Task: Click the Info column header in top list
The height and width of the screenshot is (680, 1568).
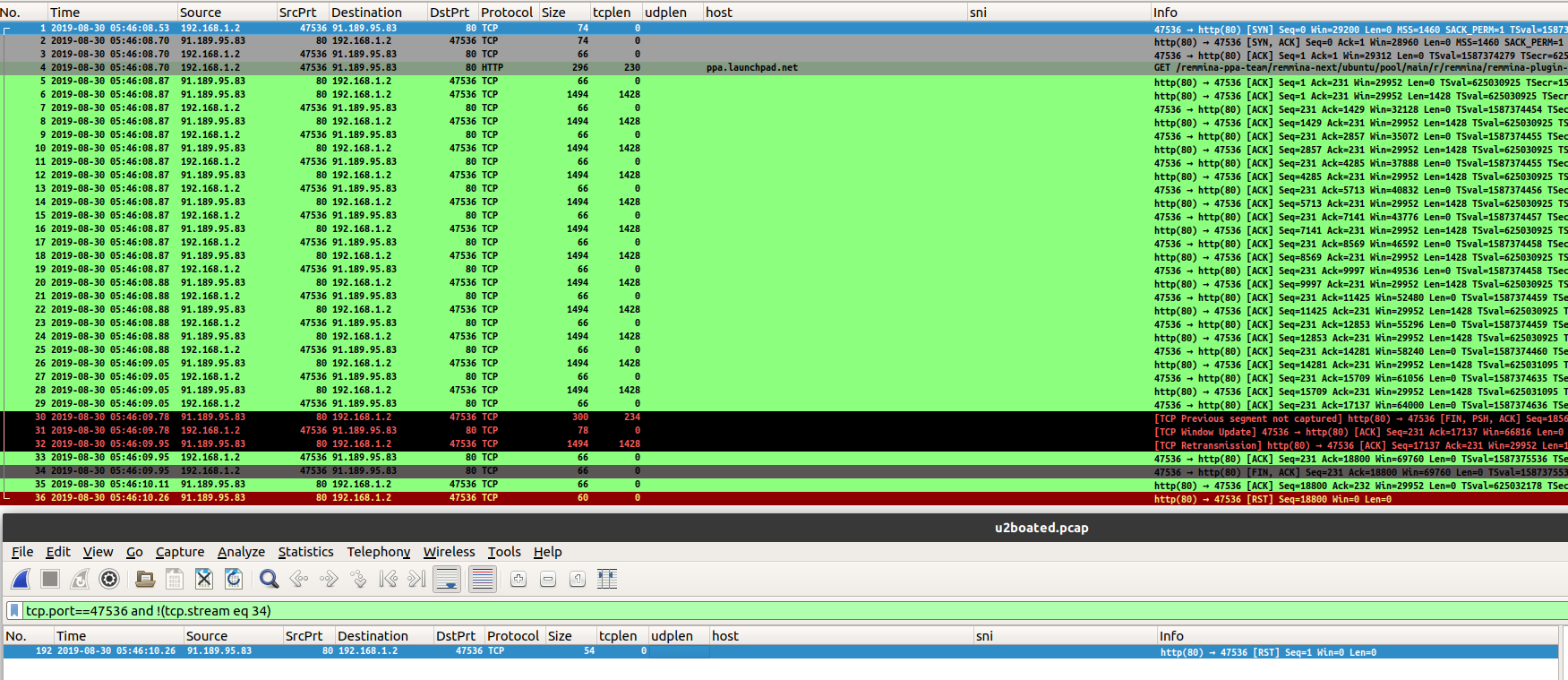Action: tap(1165, 13)
